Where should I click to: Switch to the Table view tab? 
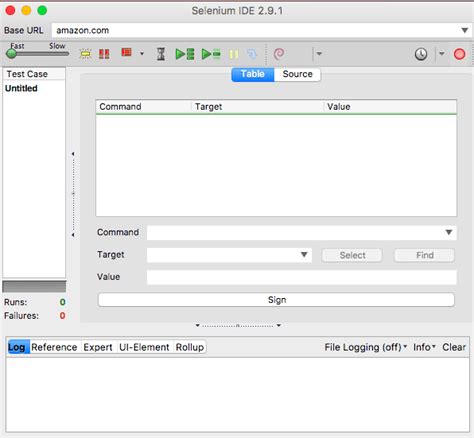[x=253, y=74]
